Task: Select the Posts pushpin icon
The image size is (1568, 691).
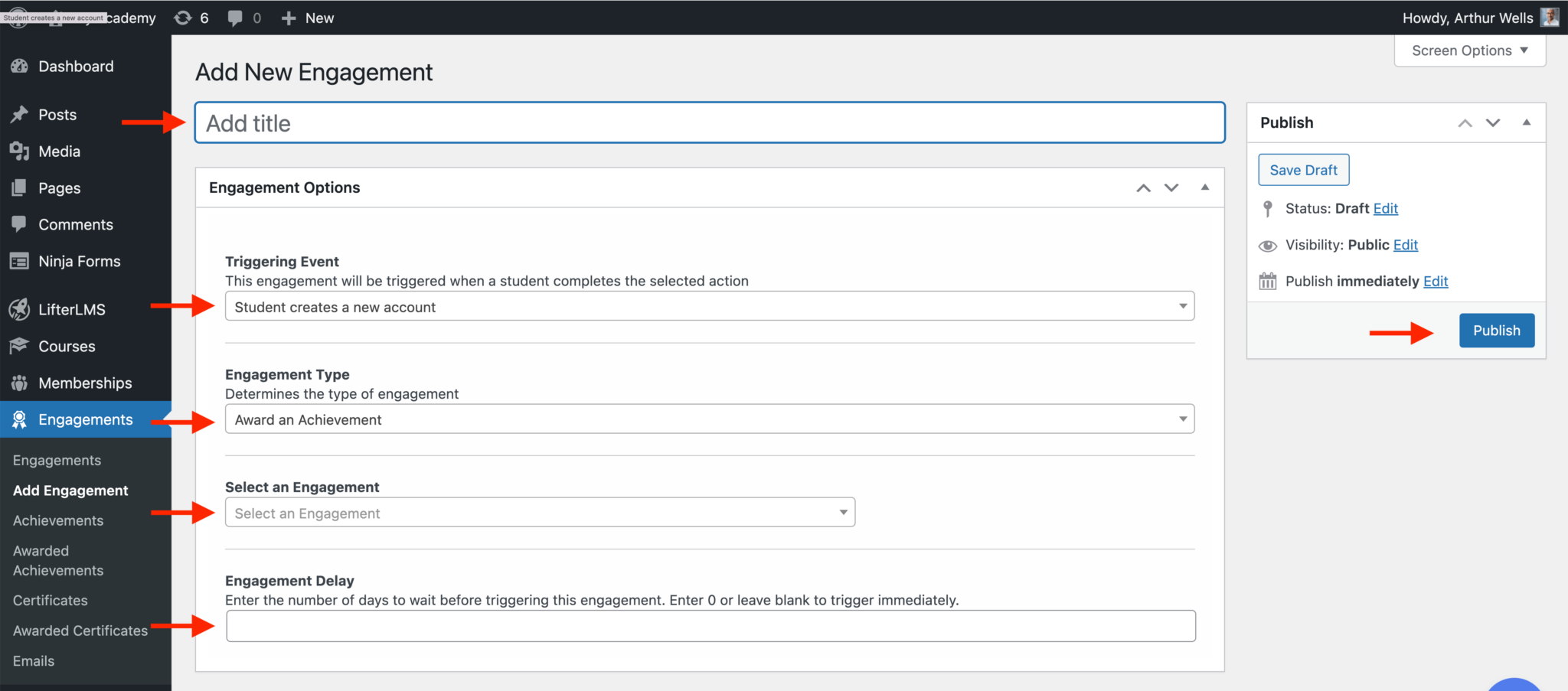Action: [21, 114]
